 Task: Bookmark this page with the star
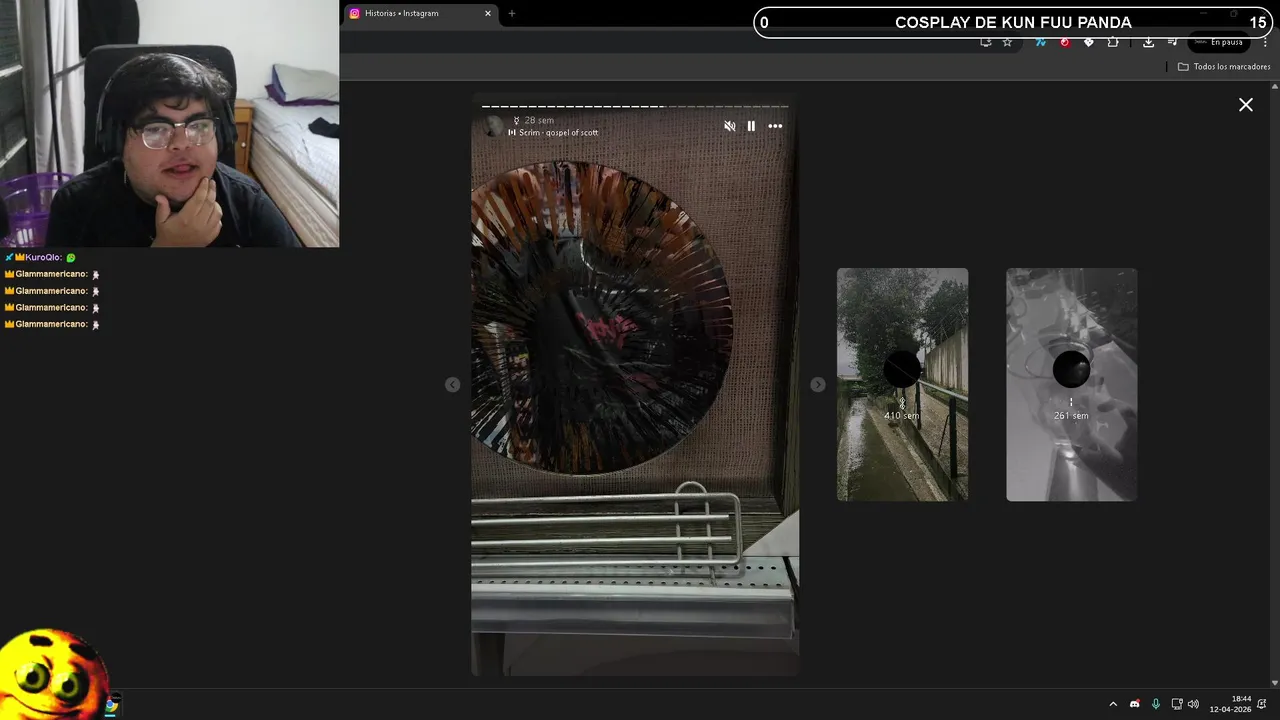pyautogui.click(x=1007, y=42)
